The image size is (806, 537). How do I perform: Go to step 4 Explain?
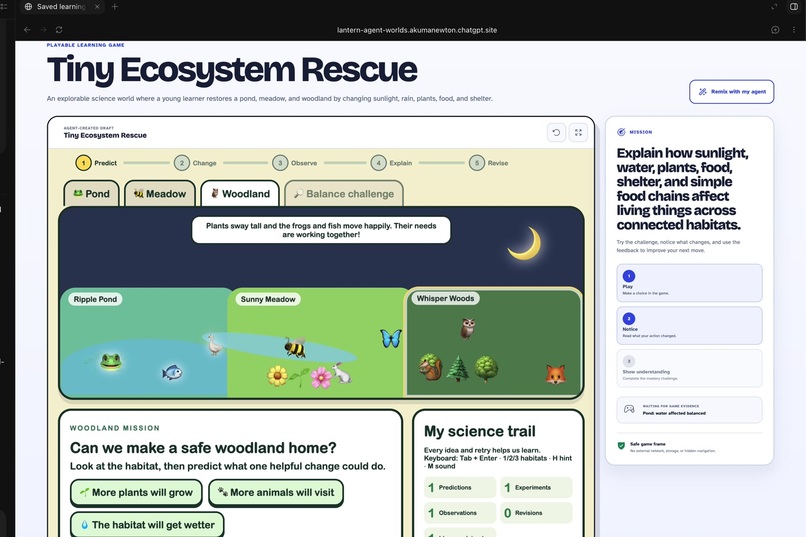392,163
